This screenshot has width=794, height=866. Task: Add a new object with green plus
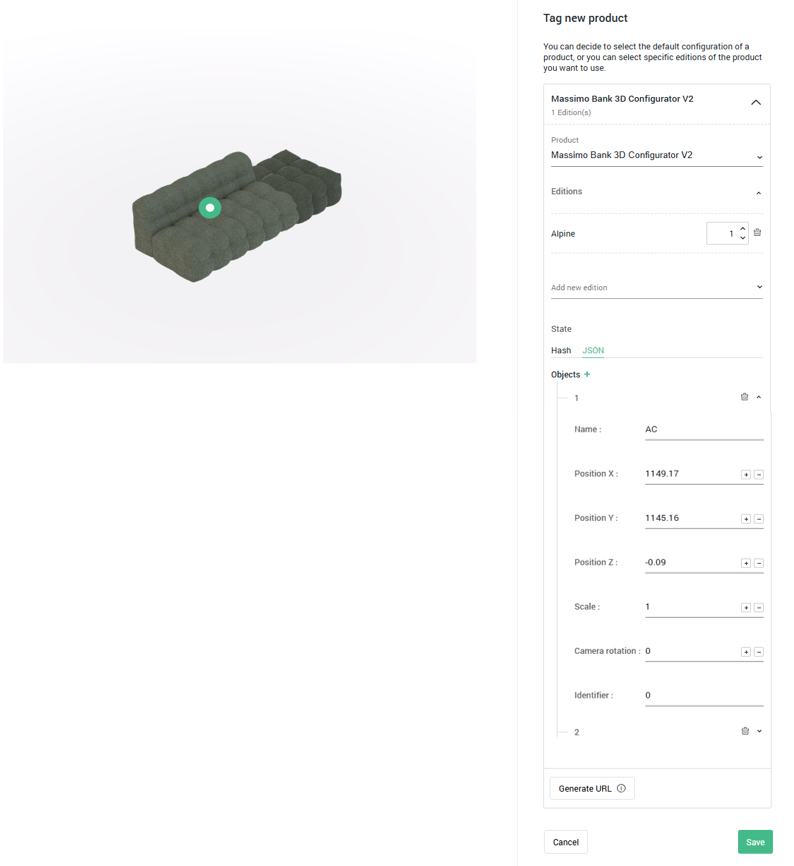[x=587, y=375]
